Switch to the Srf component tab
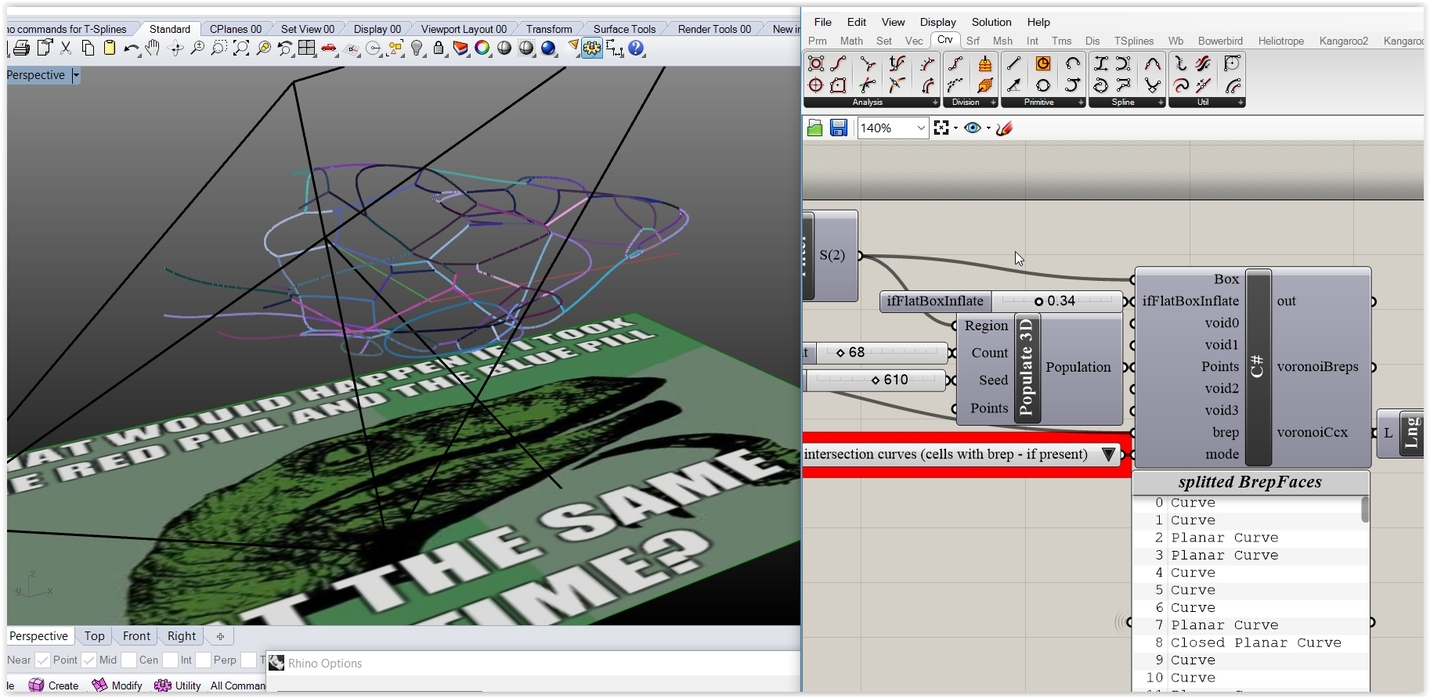This screenshot has height=698, width=1430. [x=972, y=41]
